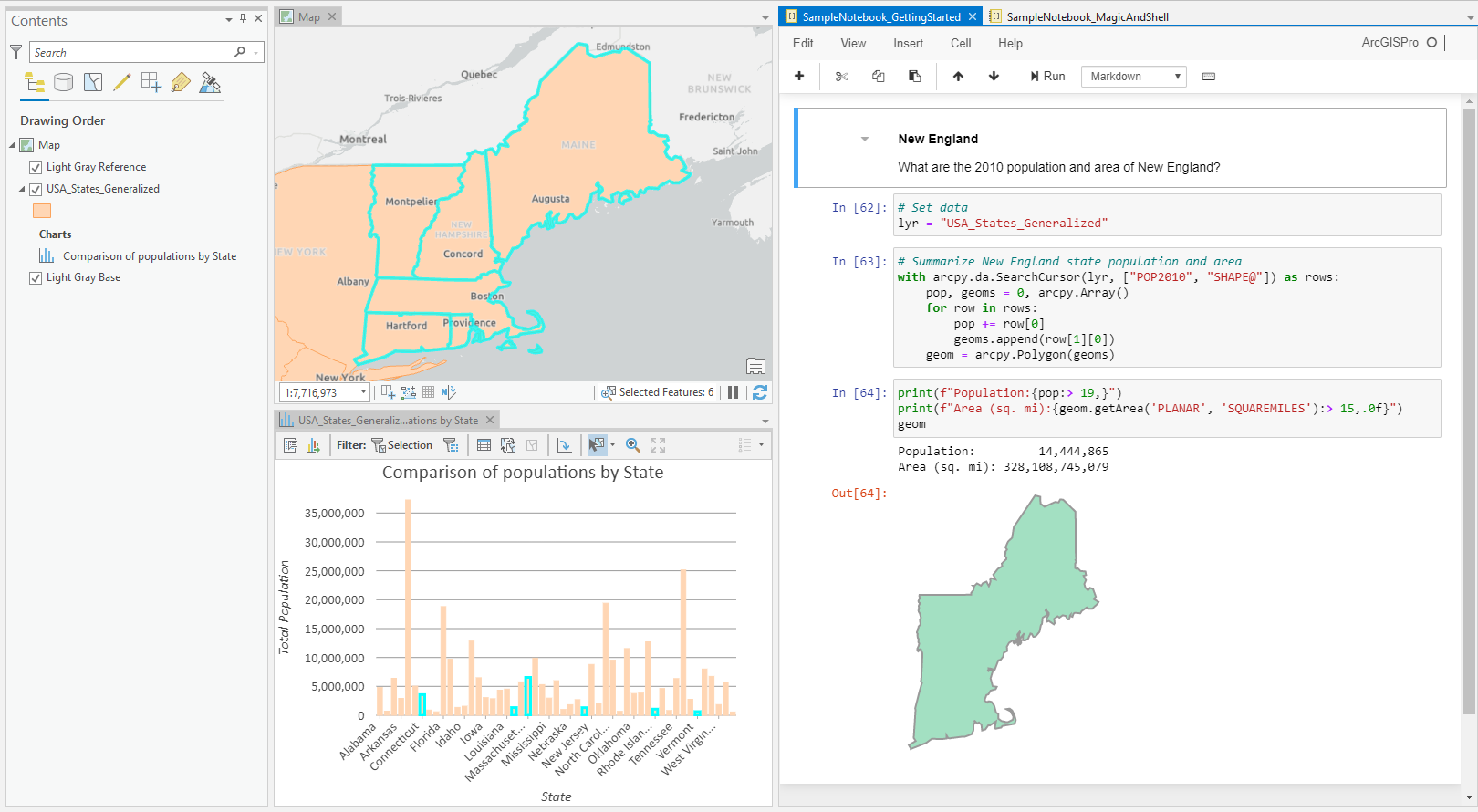Open Comparison of populations by State chart
1478x812 pixels.
point(150,256)
